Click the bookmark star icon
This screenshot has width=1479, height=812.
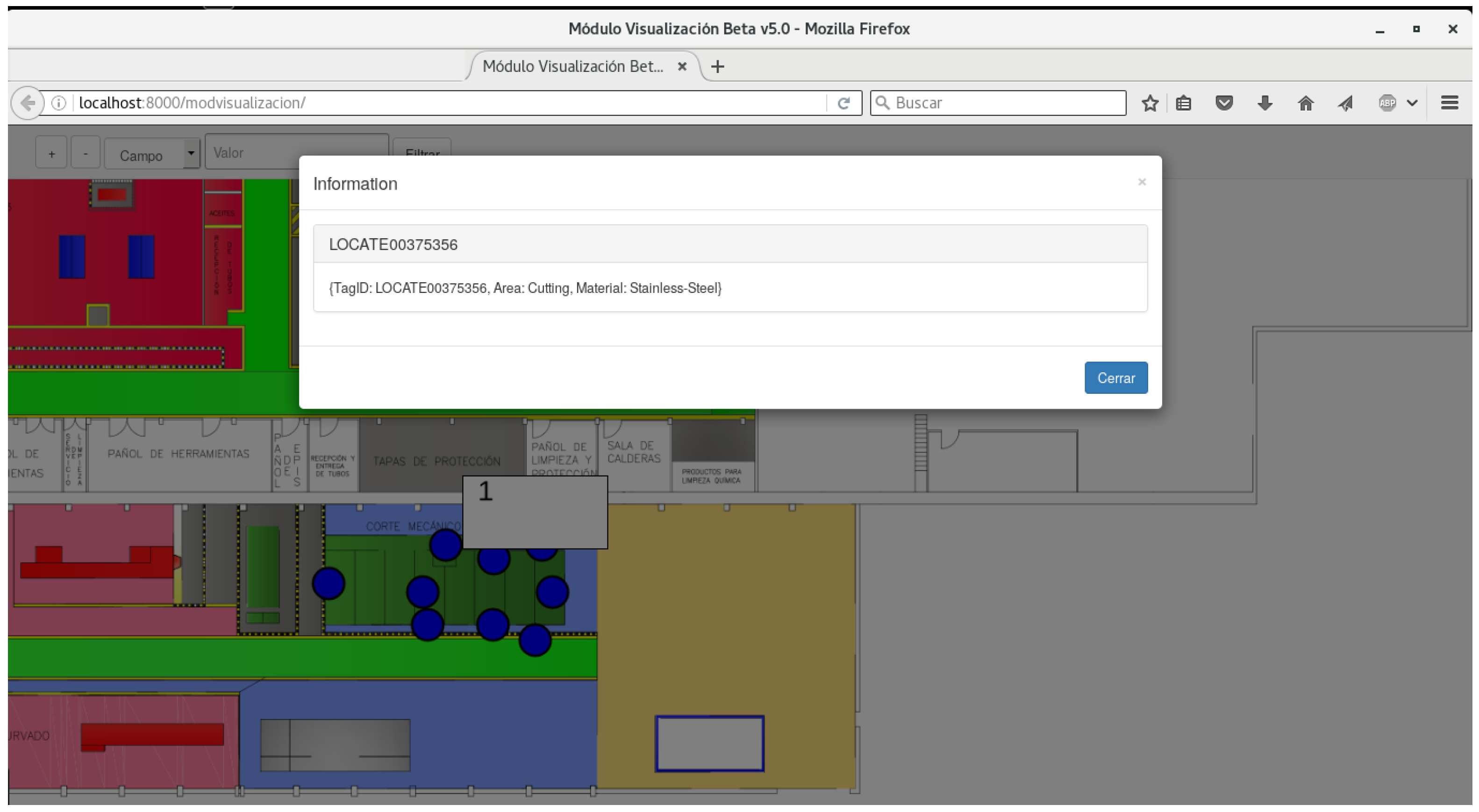click(1150, 103)
